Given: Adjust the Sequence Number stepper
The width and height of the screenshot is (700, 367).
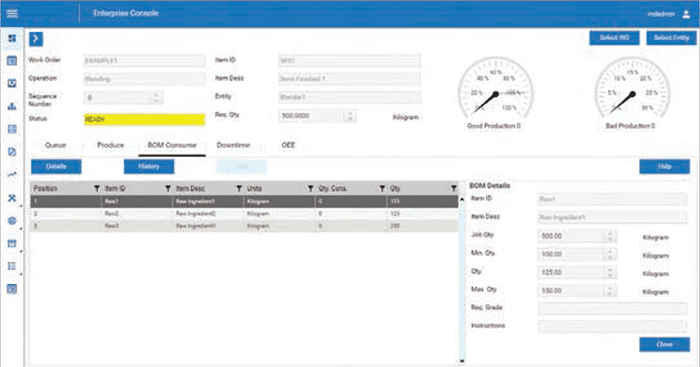Looking at the screenshot, I should (x=156, y=97).
